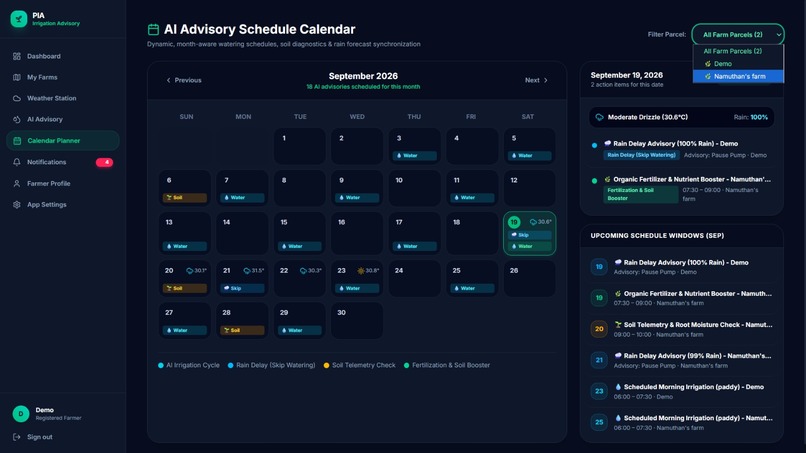Click Water tag on September 3
The width and height of the screenshot is (806, 453).
coord(414,155)
